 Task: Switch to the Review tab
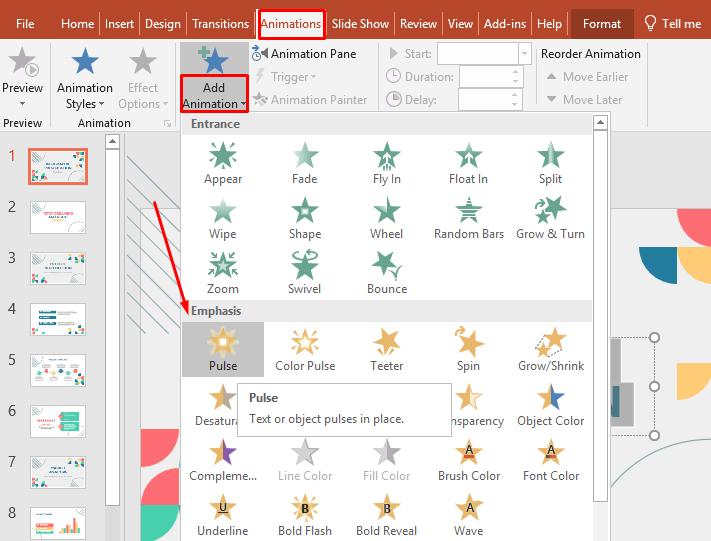[x=418, y=24]
